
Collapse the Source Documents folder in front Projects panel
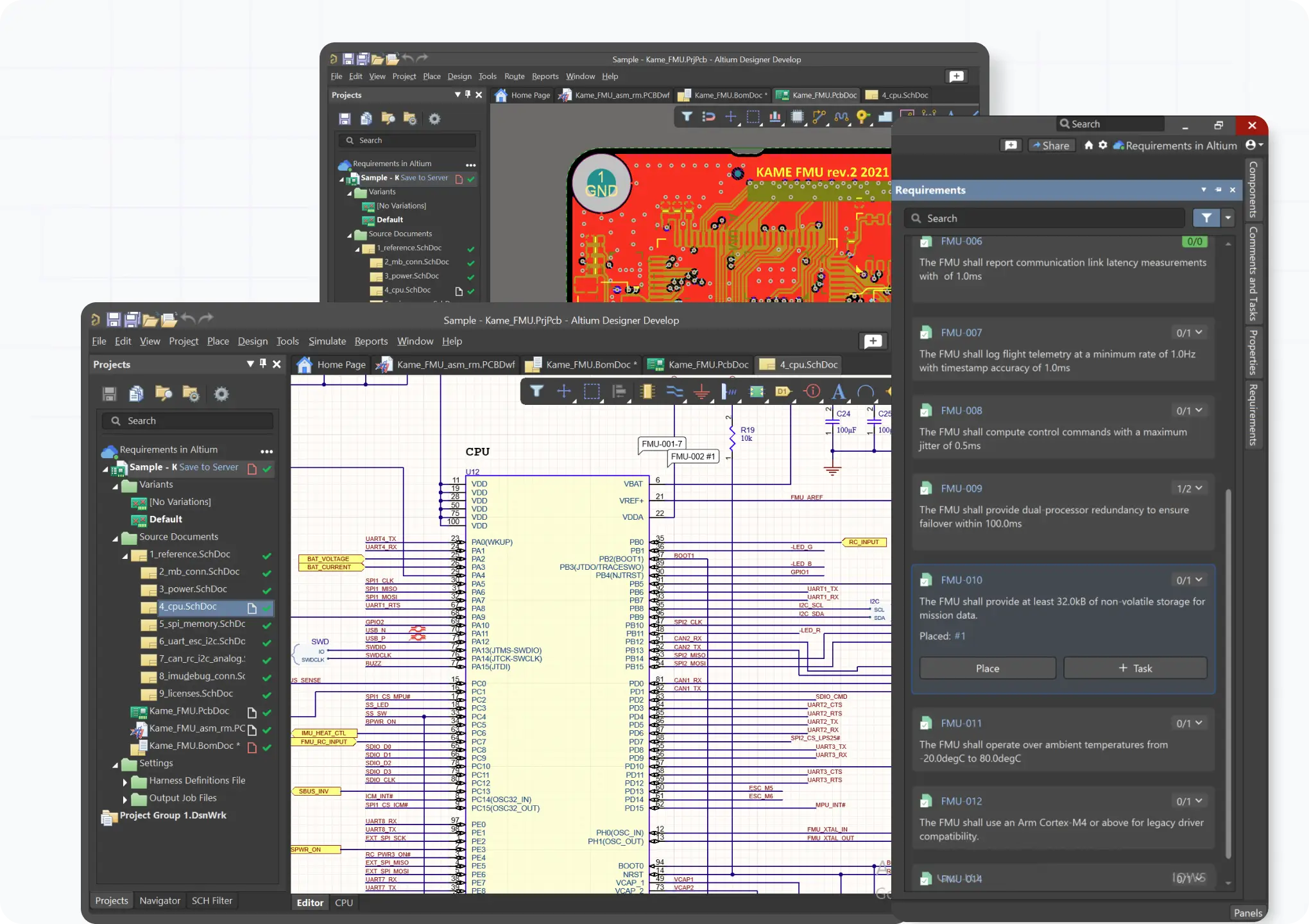[x=116, y=538]
